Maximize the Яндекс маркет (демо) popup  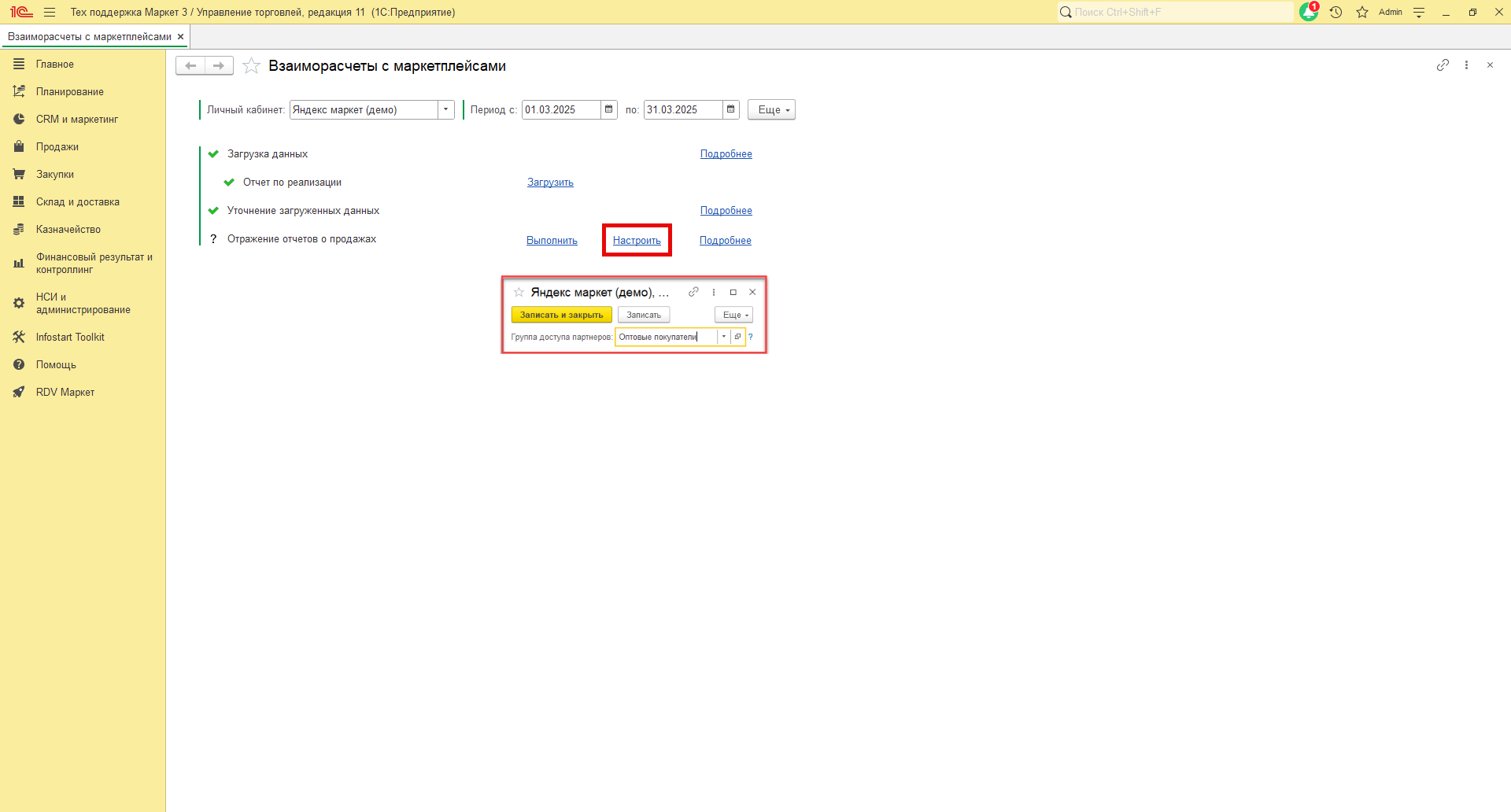pyautogui.click(x=733, y=292)
